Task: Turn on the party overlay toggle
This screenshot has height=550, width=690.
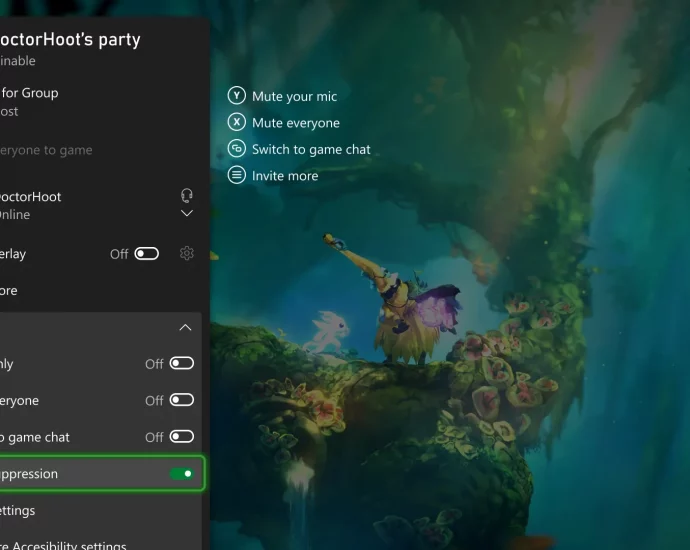Action: click(x=147, y=254)
